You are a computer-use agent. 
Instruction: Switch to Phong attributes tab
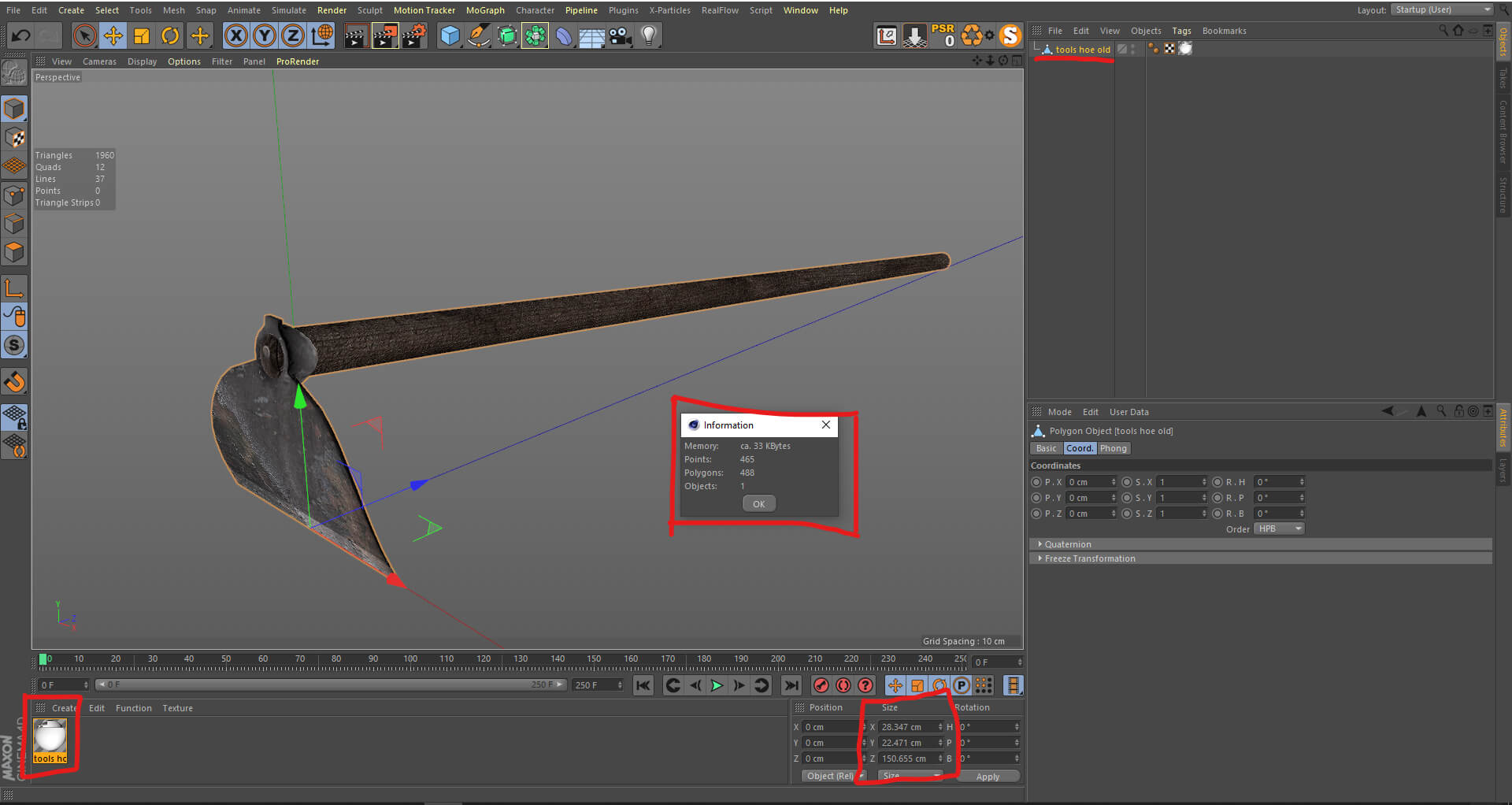pos(1113,448)
